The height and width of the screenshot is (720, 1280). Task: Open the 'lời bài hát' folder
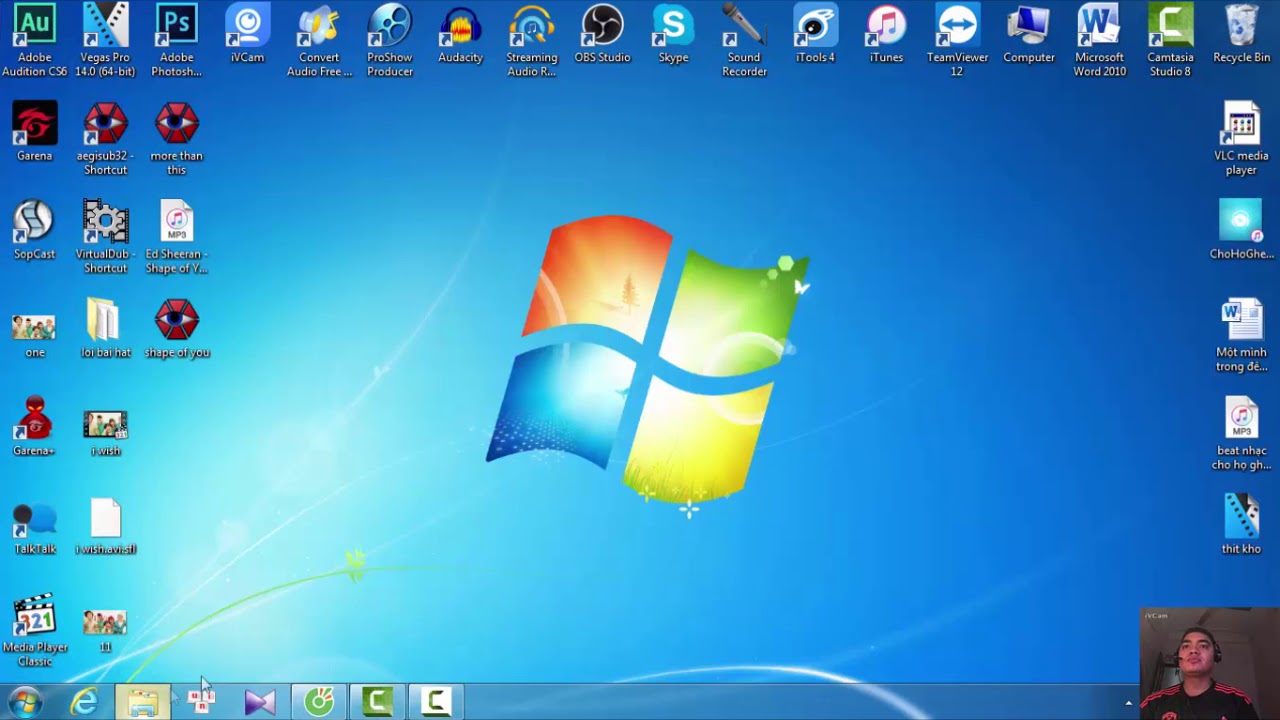click(105, 329)
